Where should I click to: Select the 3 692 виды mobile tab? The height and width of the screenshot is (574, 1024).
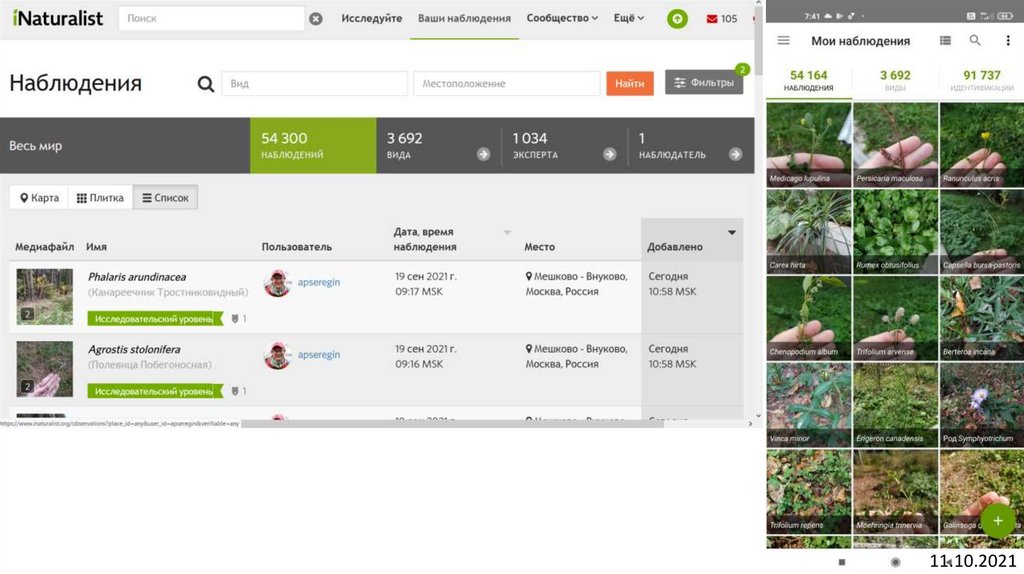895,80
